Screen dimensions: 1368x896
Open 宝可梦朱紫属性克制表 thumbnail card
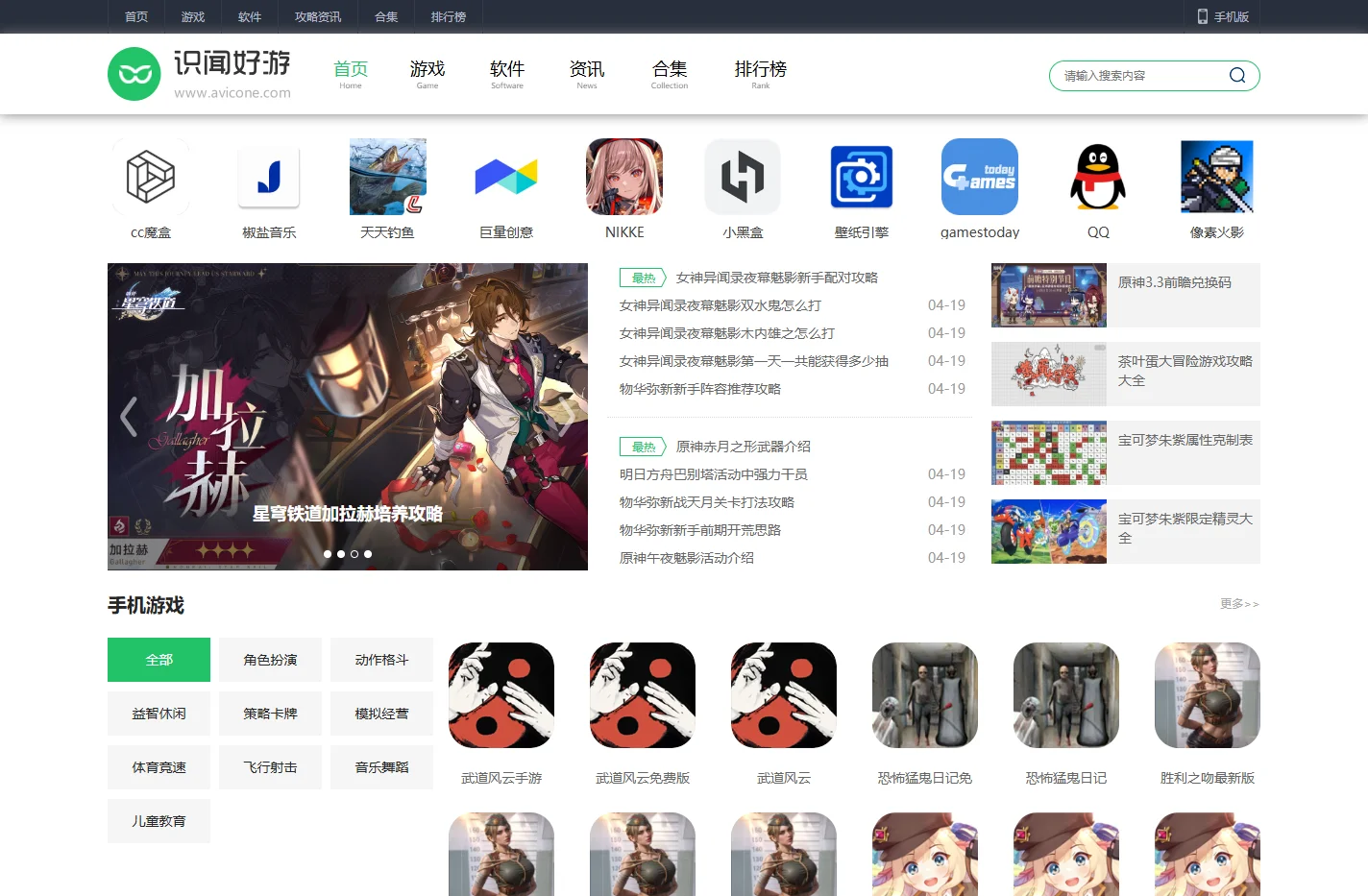[1126, 453]
